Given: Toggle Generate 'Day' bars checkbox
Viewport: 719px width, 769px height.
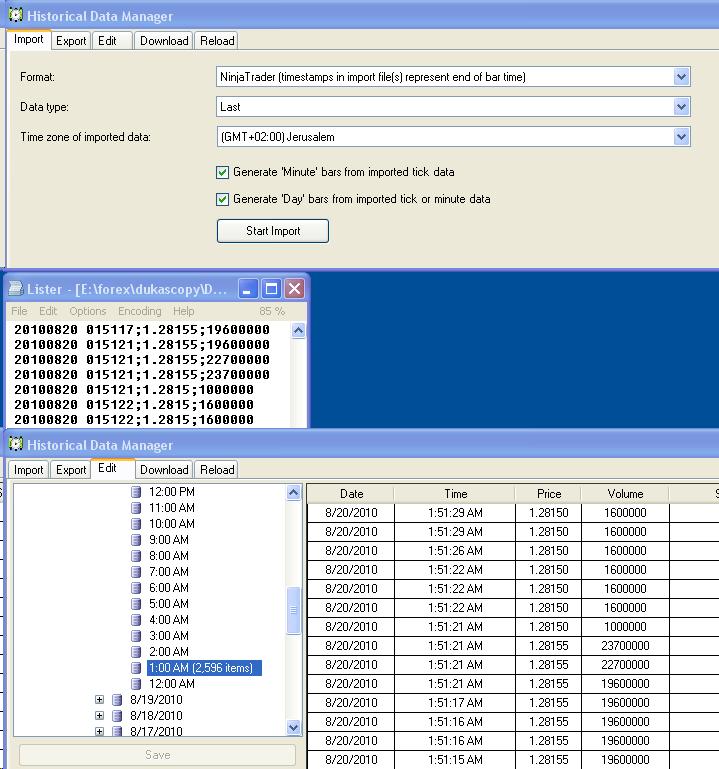Looking at the screenshot, I should 222,199.
